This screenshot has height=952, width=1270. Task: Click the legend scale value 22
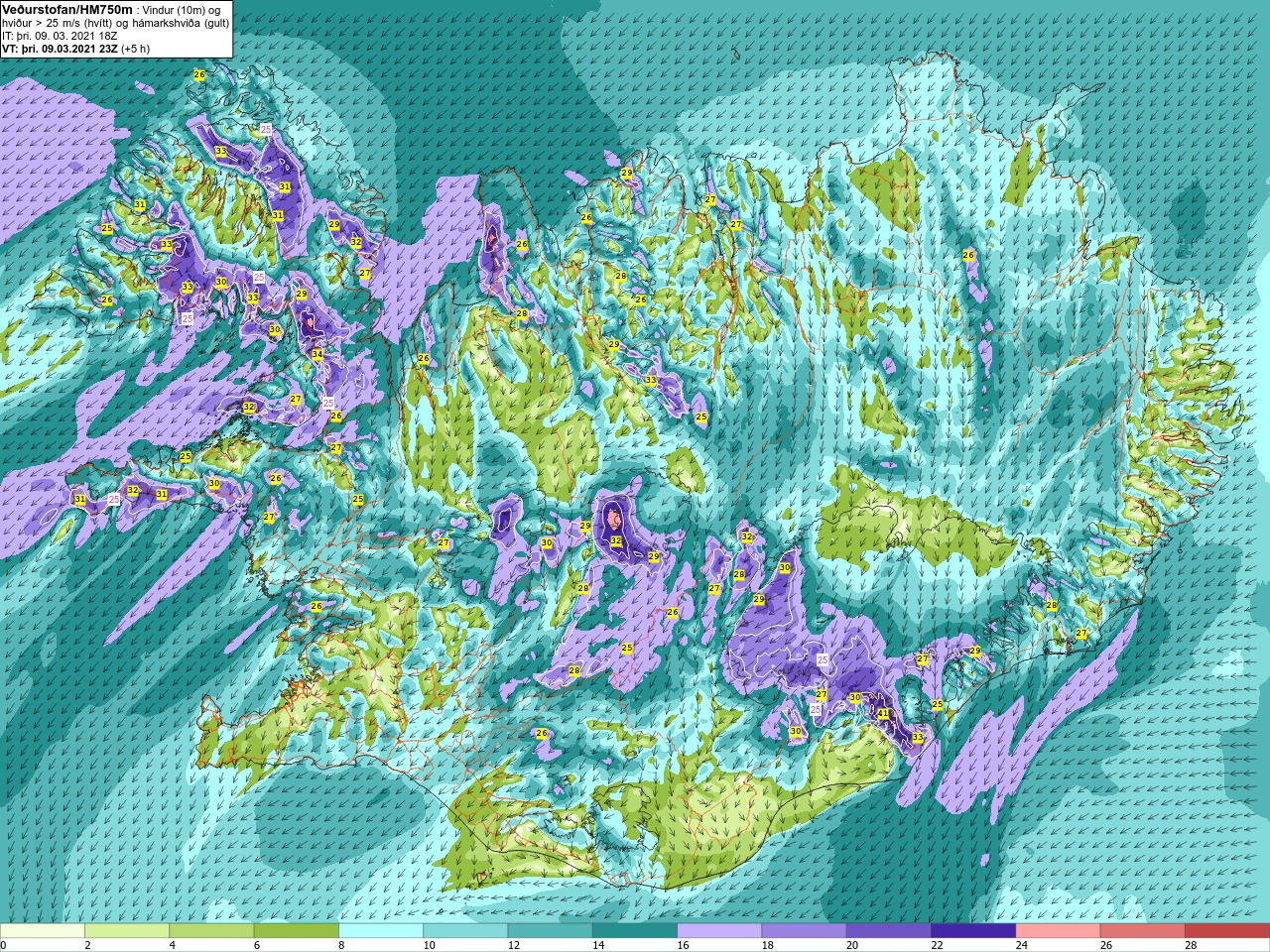[937, 945]
